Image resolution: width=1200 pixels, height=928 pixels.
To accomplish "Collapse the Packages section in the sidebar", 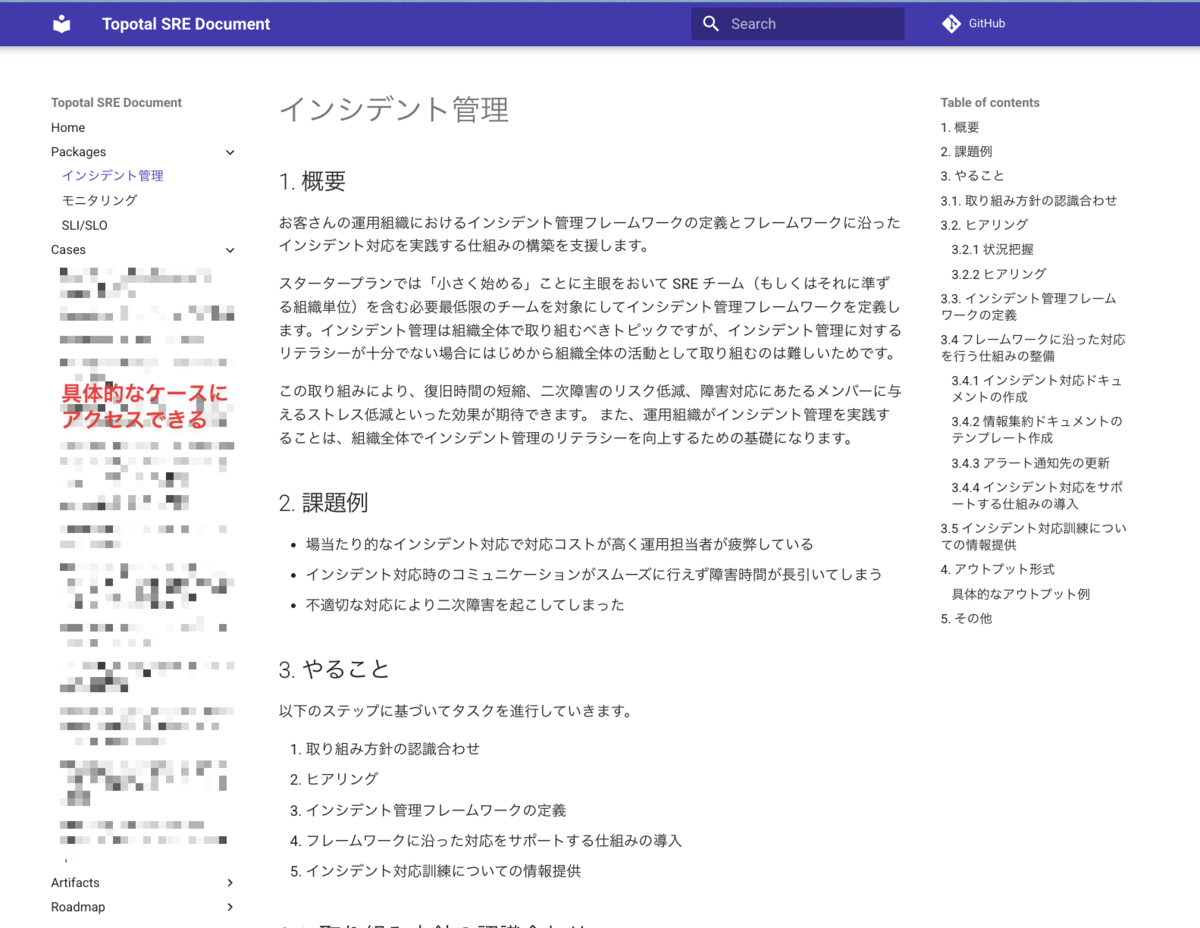I will click(x=229, y=152).
